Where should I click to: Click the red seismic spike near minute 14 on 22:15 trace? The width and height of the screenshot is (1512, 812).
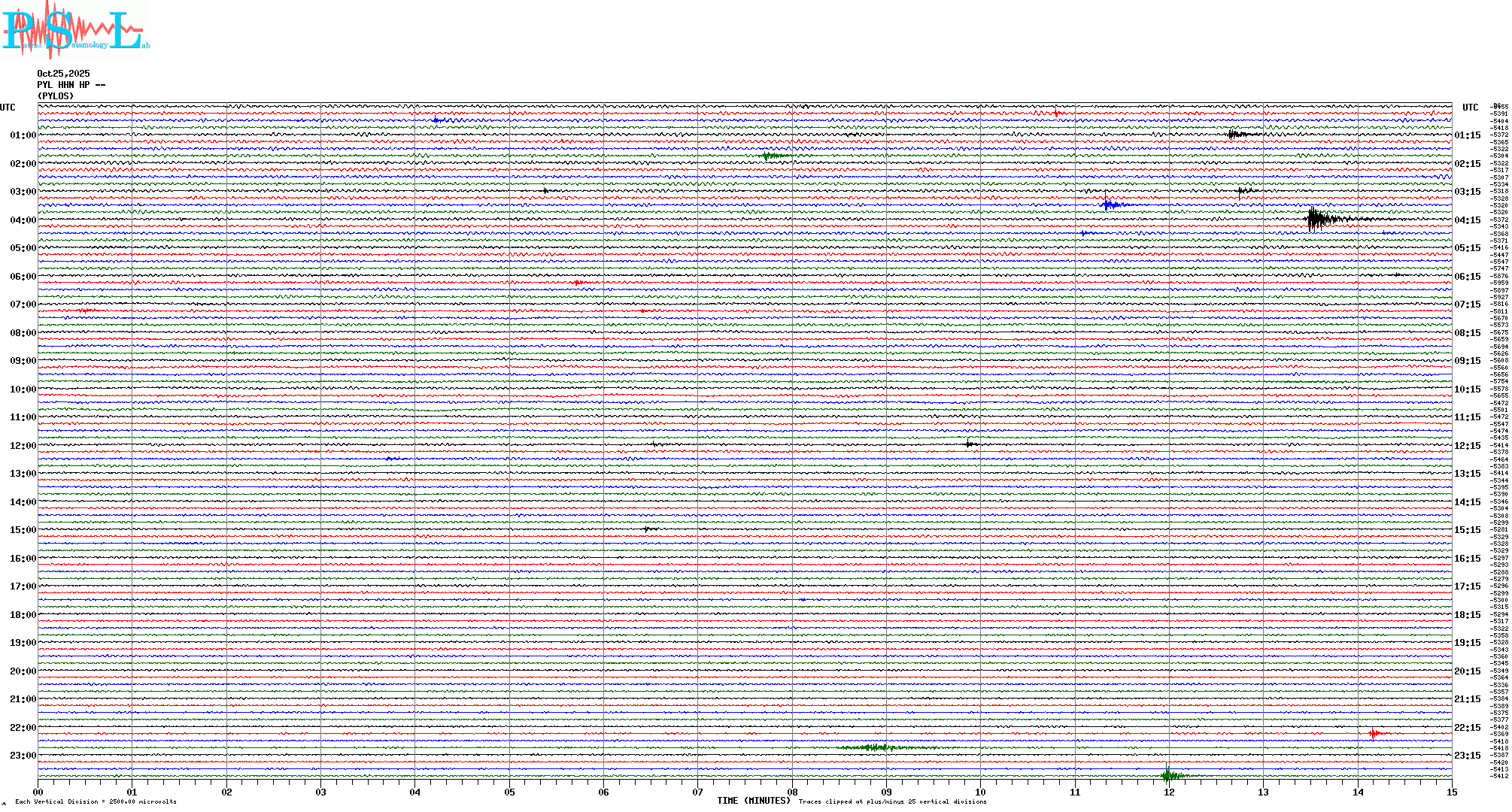pos(1374,733)
